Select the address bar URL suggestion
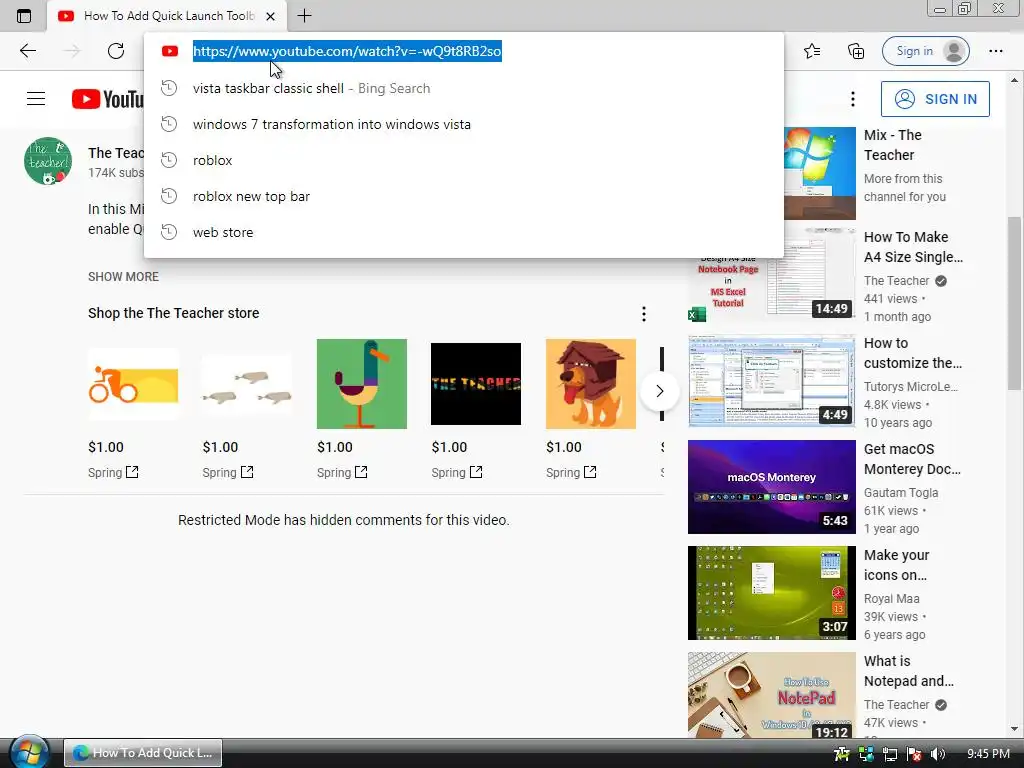The image size is (1024, 768). point(464,51)
